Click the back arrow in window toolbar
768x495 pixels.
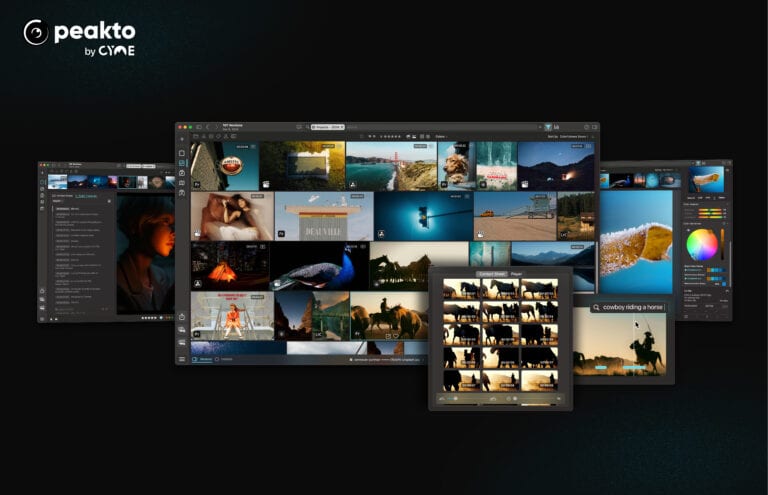tap(208, 127)
